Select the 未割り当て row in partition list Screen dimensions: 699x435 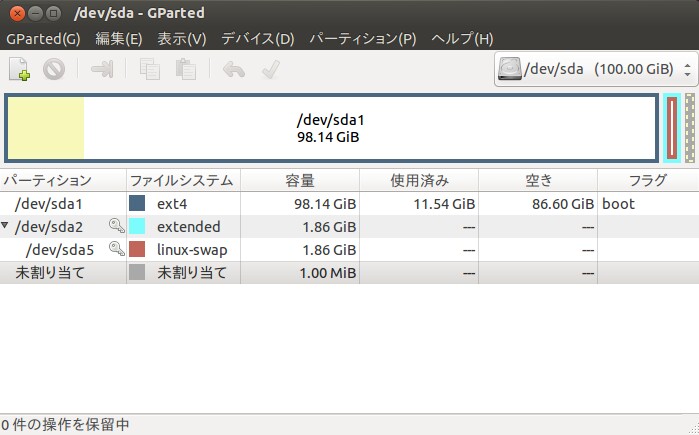[x=50, y=272]
